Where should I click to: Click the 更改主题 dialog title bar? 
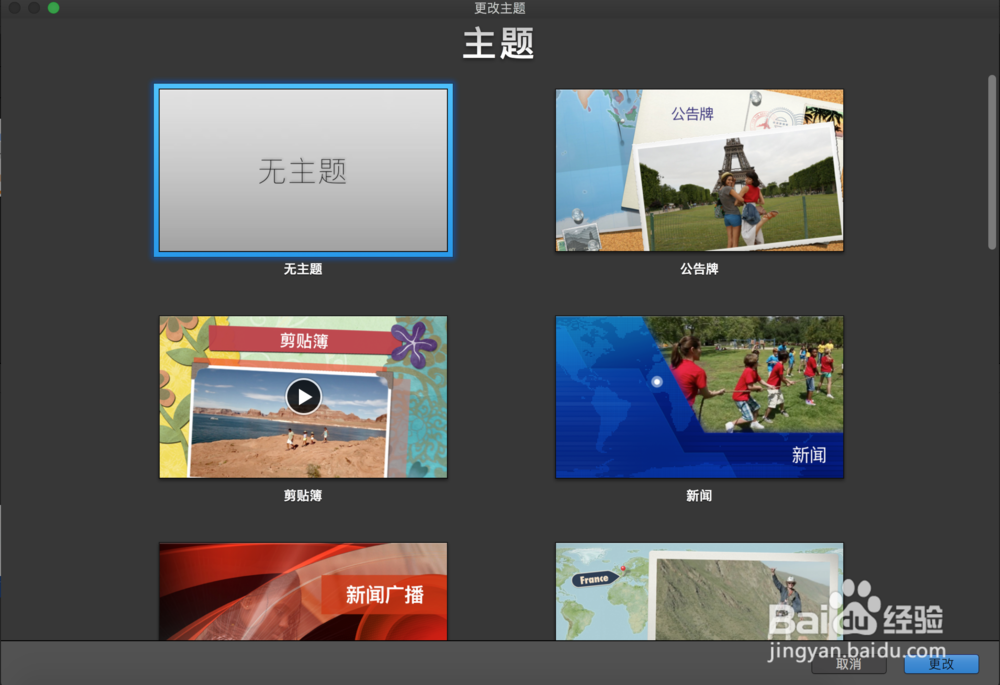(x=499, y=9)
